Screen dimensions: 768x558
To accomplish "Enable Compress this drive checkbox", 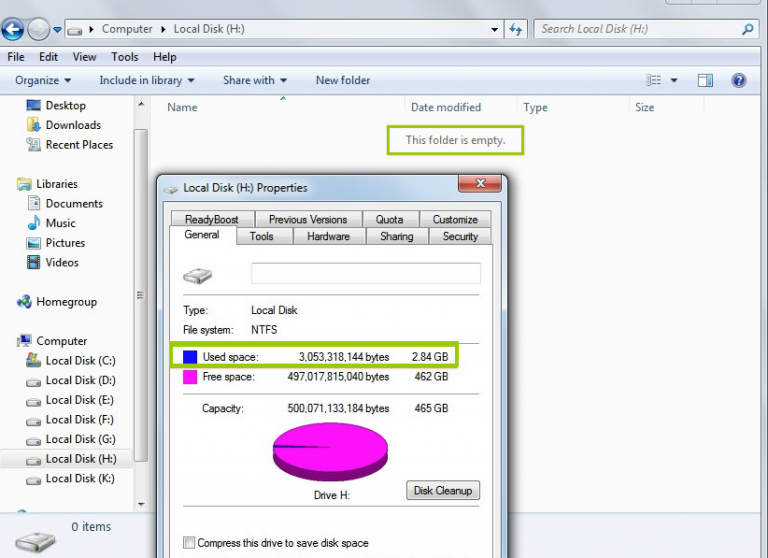I will coord(189,542).
